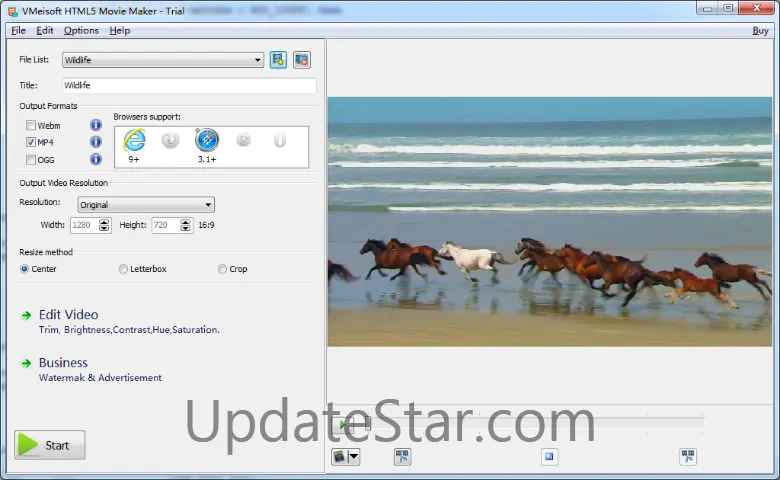Click the Trim, Brightness, Contrast description text
This screenshot has width=780, height=480.
click(129, 330)
